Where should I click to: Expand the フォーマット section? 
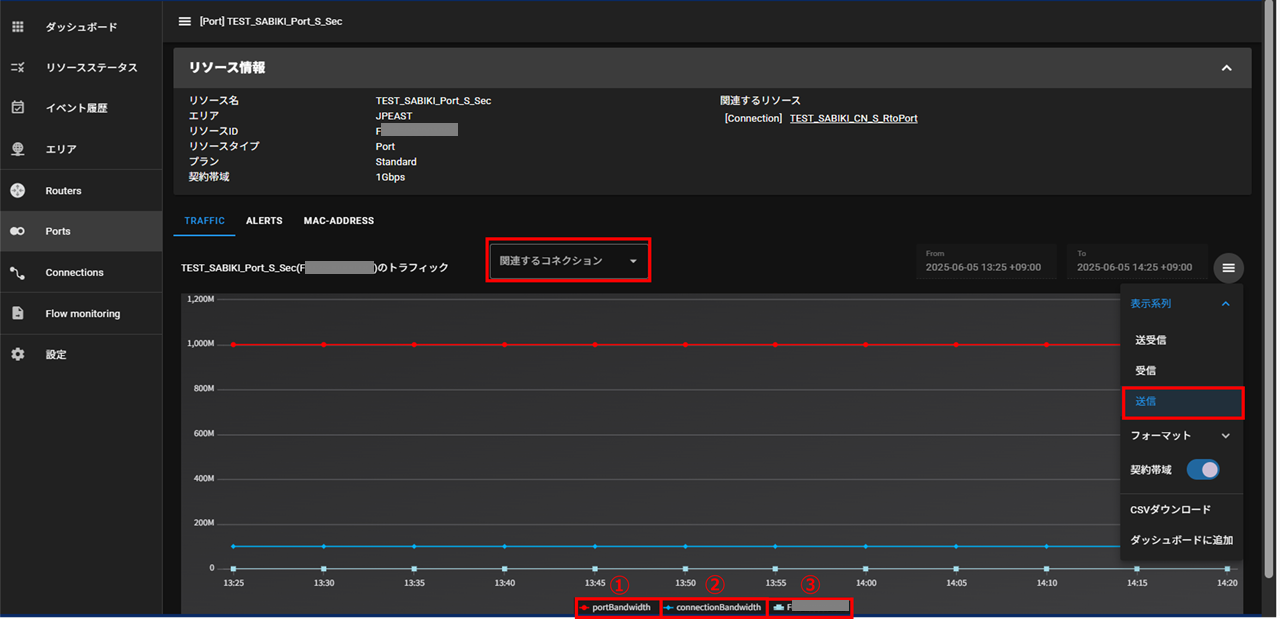tap(1225, 436)
